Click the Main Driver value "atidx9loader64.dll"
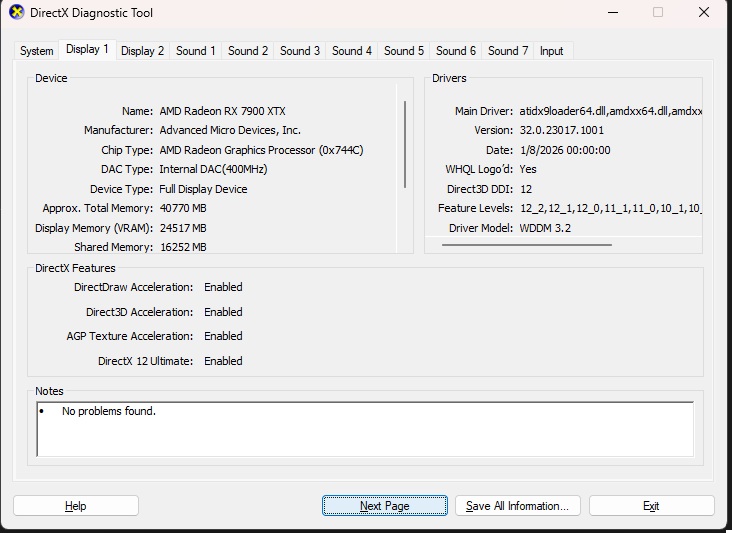This screenshot has width=732, height=533. [563, 111]
